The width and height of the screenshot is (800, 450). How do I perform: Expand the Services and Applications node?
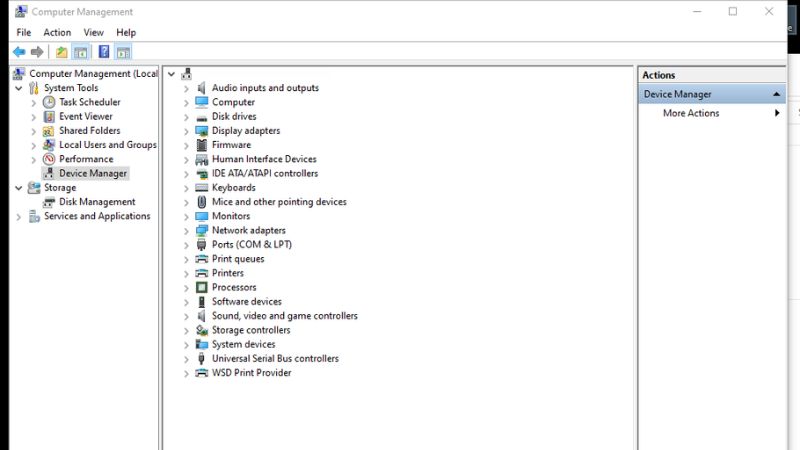19,217
